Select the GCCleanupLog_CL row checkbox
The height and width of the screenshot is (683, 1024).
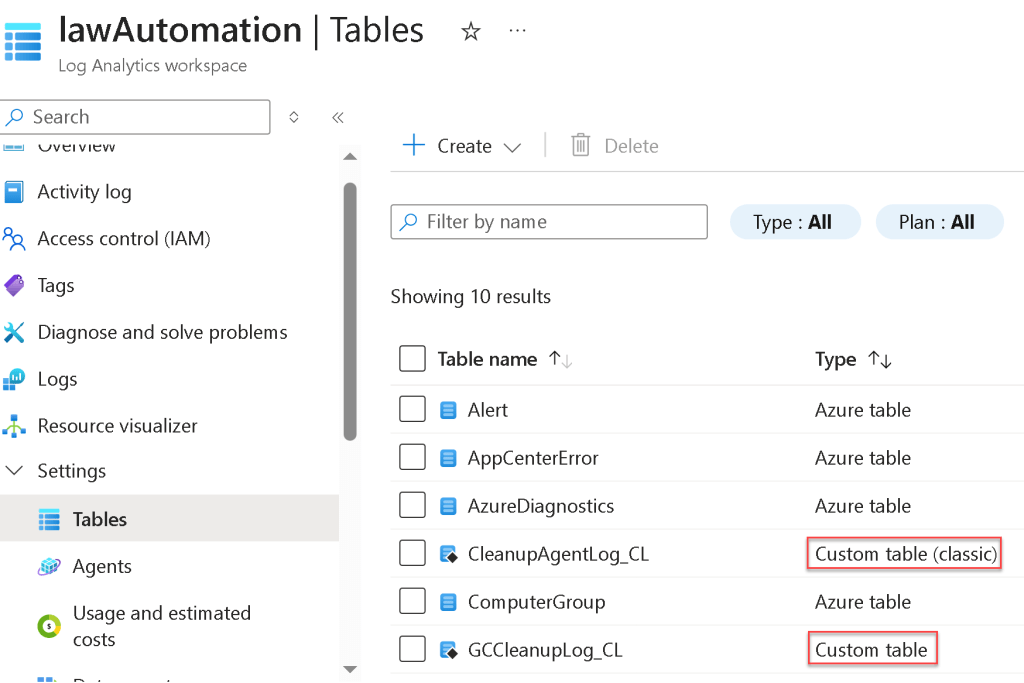point(412,650)
